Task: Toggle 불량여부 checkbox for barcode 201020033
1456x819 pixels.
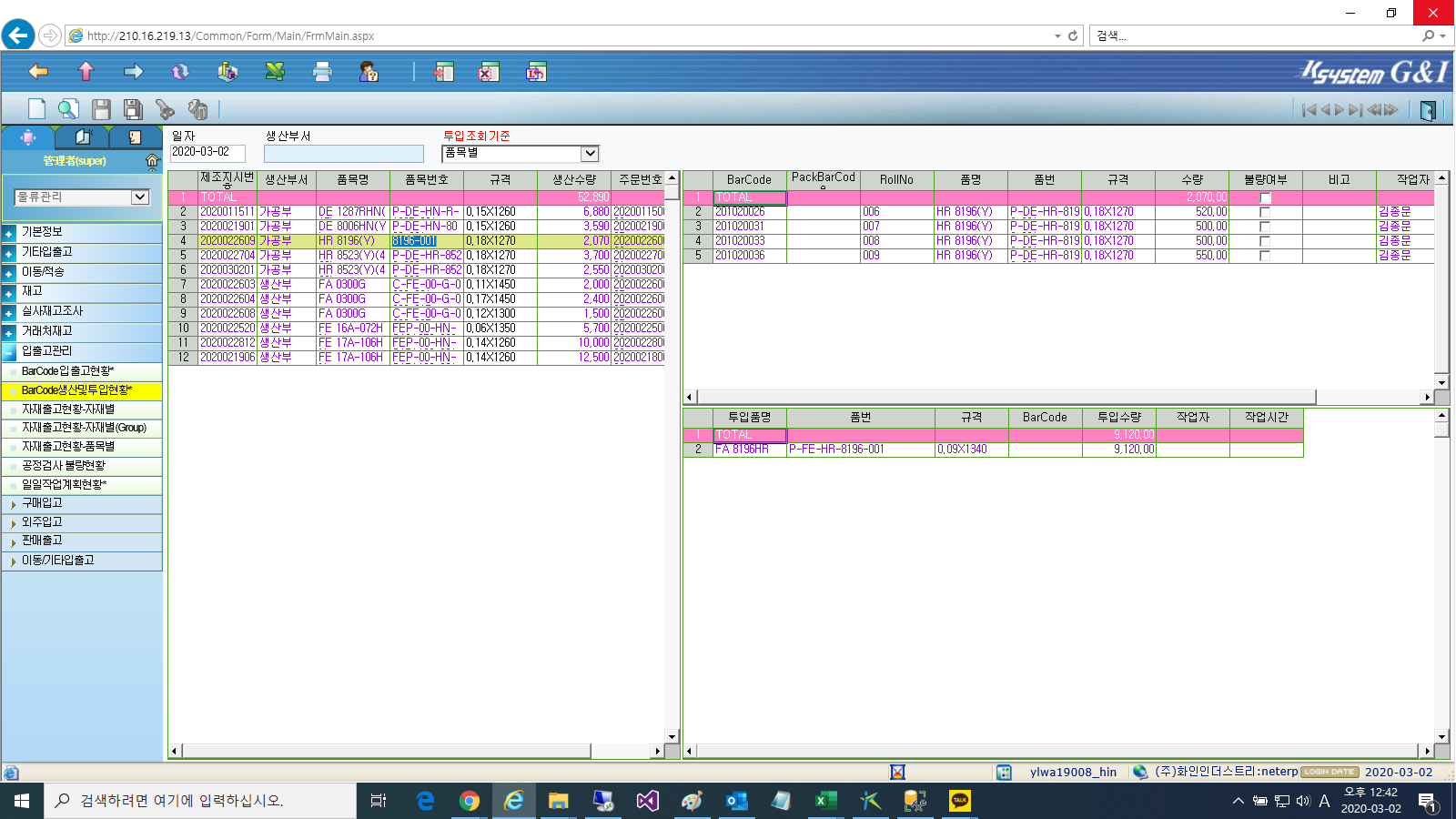Action: 1265,241
